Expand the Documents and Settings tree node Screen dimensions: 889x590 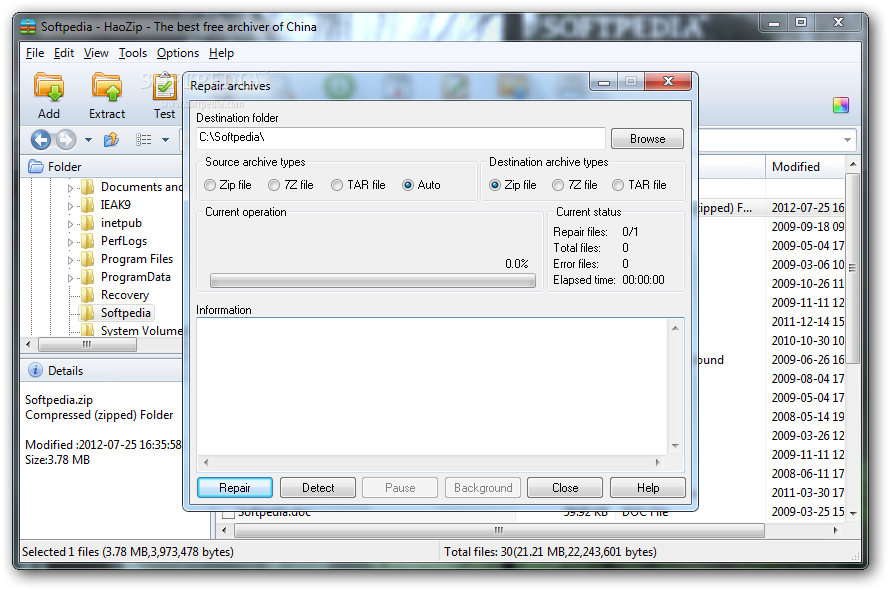click(x=70, y=188)
